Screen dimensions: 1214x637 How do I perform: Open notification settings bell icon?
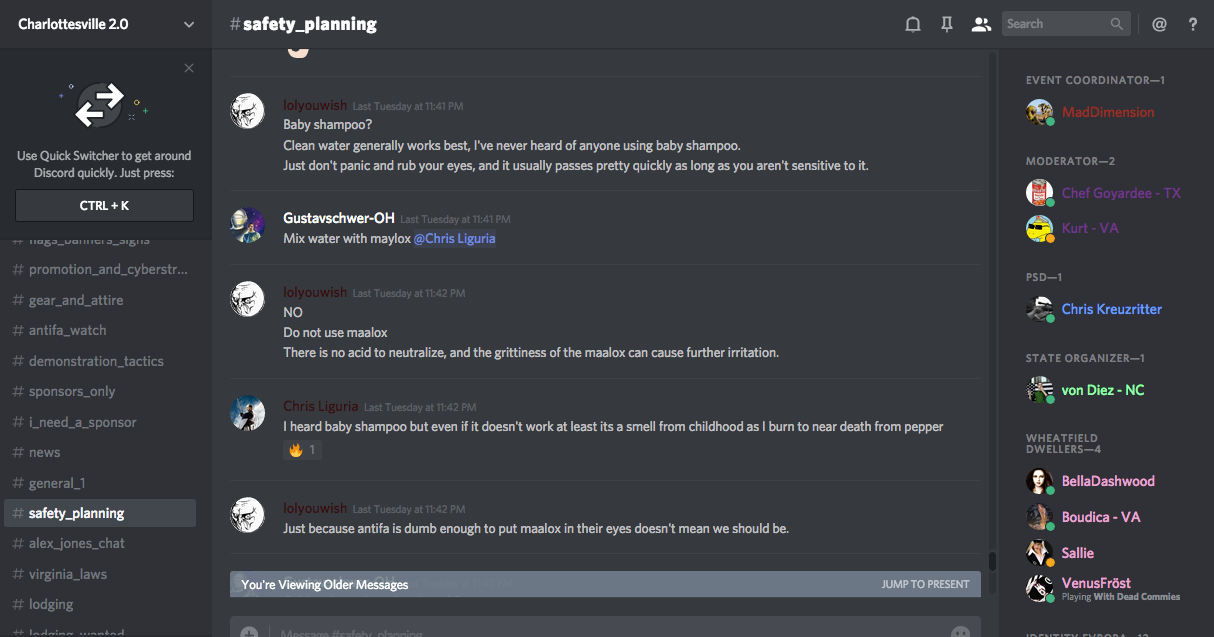coord(912,24)
